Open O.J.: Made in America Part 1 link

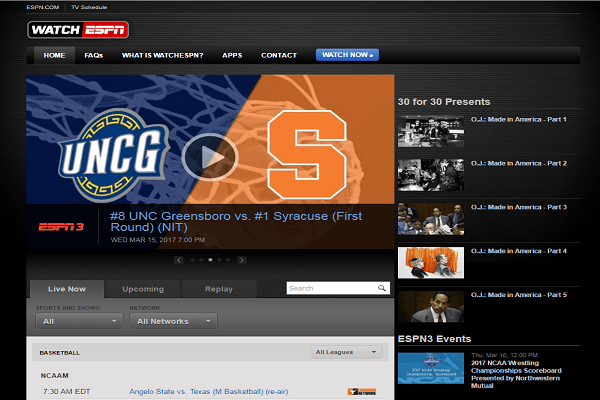coord(518,119)
